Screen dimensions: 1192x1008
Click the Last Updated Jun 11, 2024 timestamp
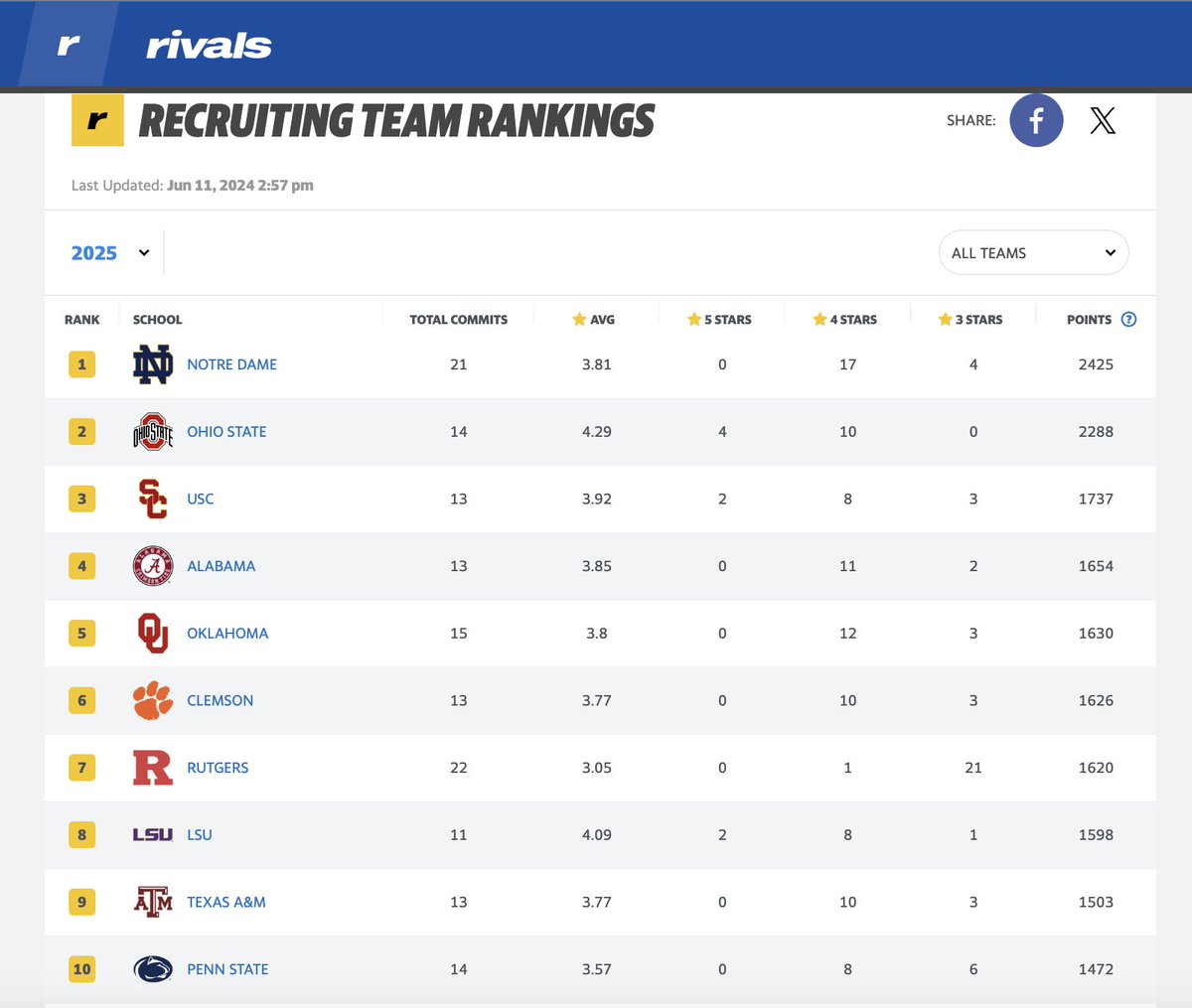click(193, 186)
